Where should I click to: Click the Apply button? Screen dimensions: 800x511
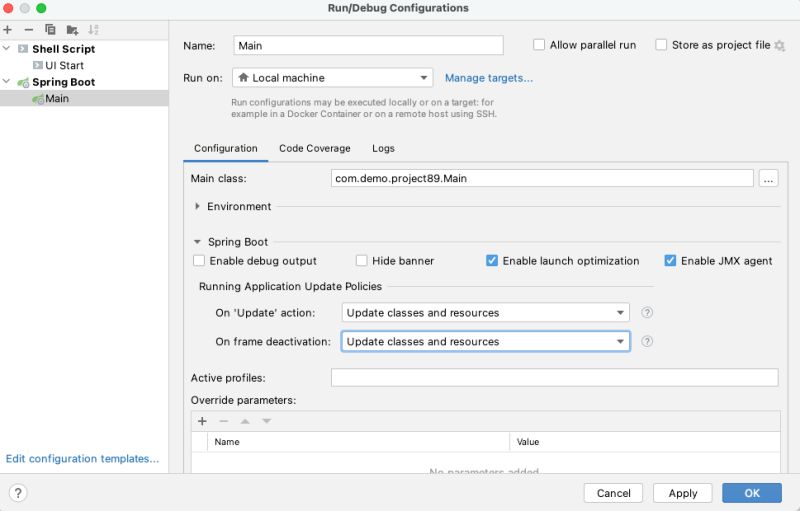[x=682, y=493]
